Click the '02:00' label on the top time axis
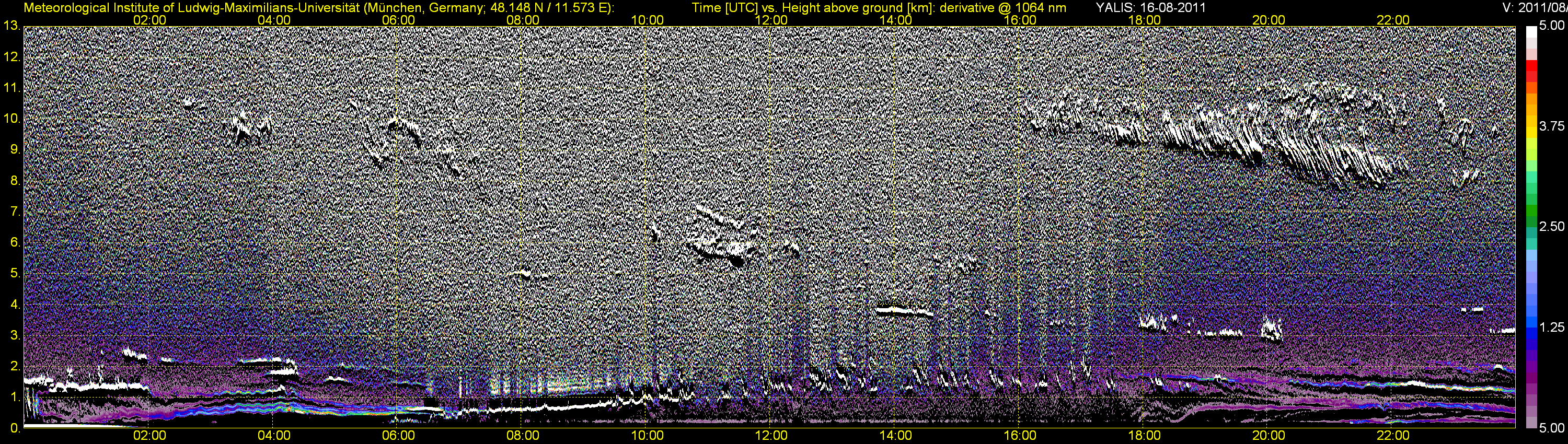The height and width of the screenshot is (444, 1568). point(149,20)
